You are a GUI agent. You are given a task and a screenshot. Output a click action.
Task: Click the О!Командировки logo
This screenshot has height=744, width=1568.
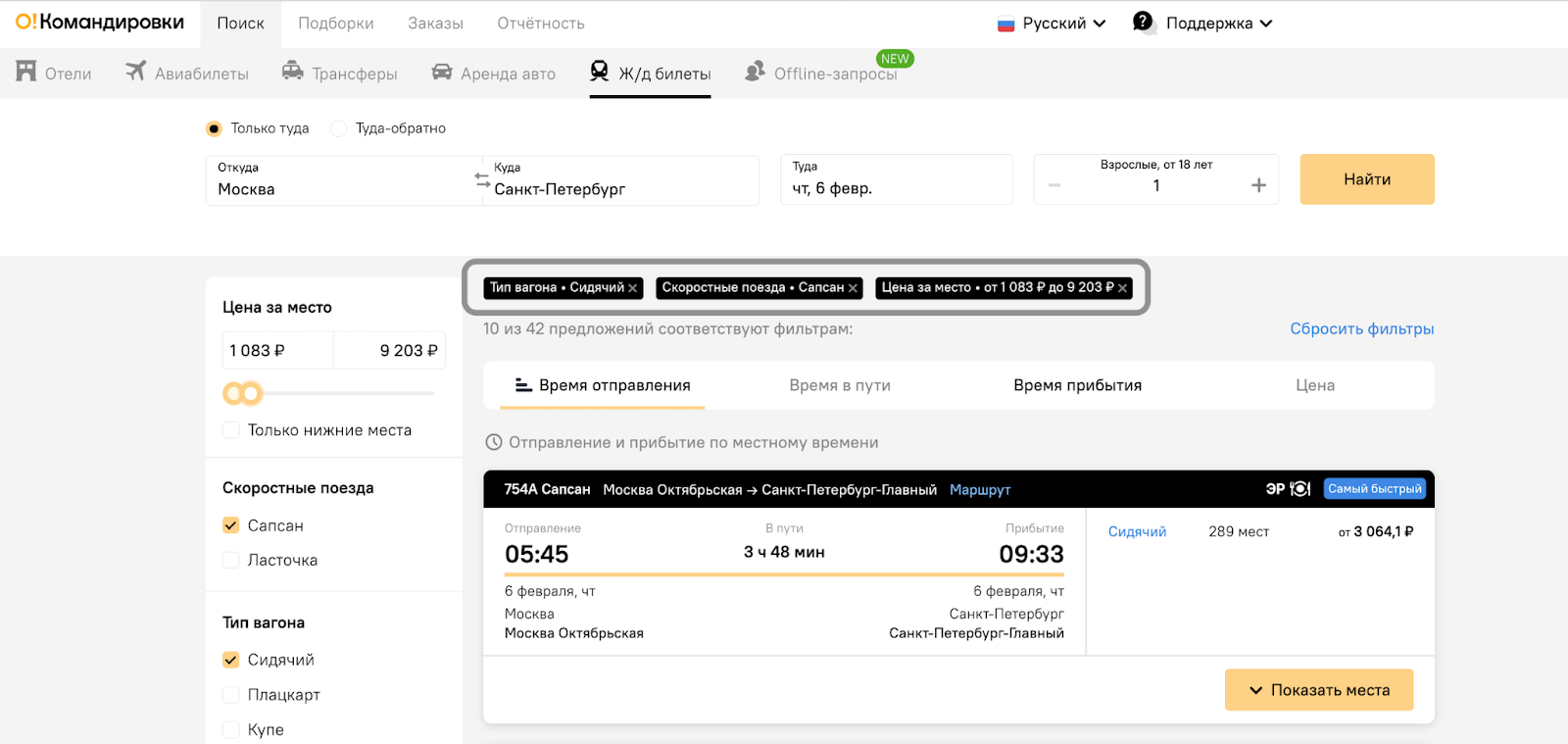[100, 22]
